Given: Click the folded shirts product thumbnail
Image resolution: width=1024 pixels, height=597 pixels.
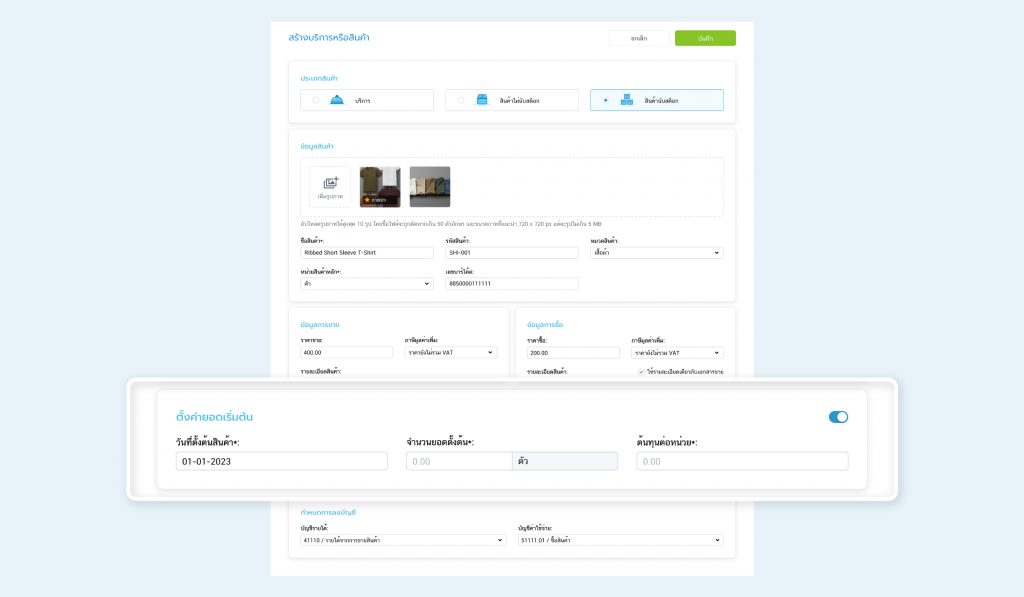Looking at the screenshot, I should (430, 187).
